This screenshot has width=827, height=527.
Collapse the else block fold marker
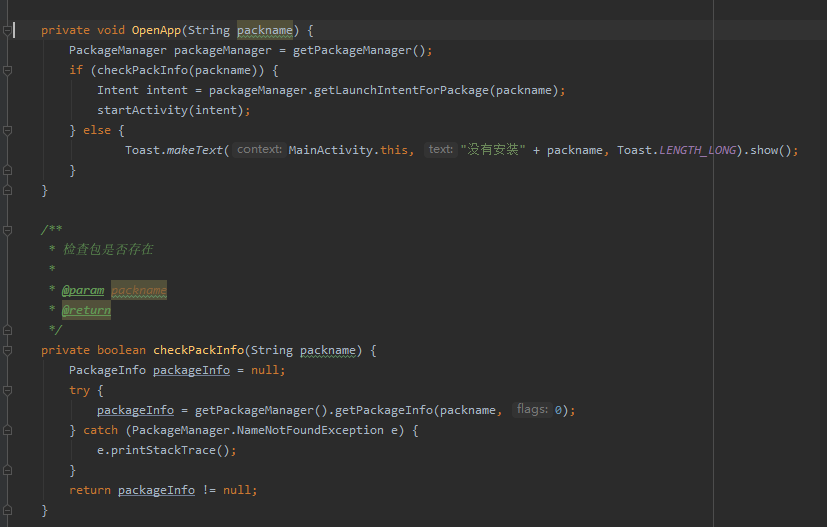coord(8,130)
